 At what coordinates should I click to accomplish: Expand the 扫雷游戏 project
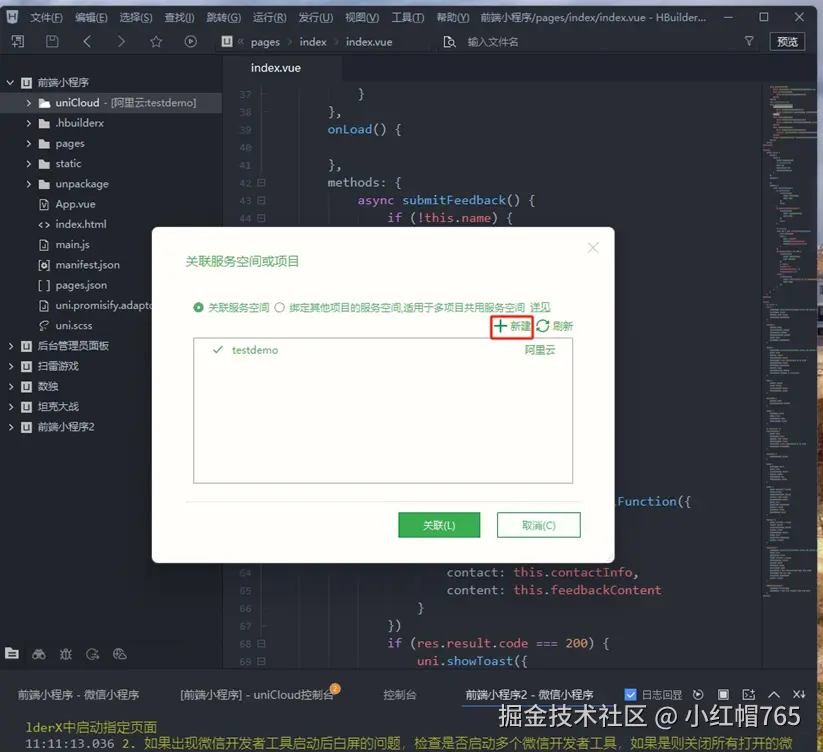[x=10, y=366]
